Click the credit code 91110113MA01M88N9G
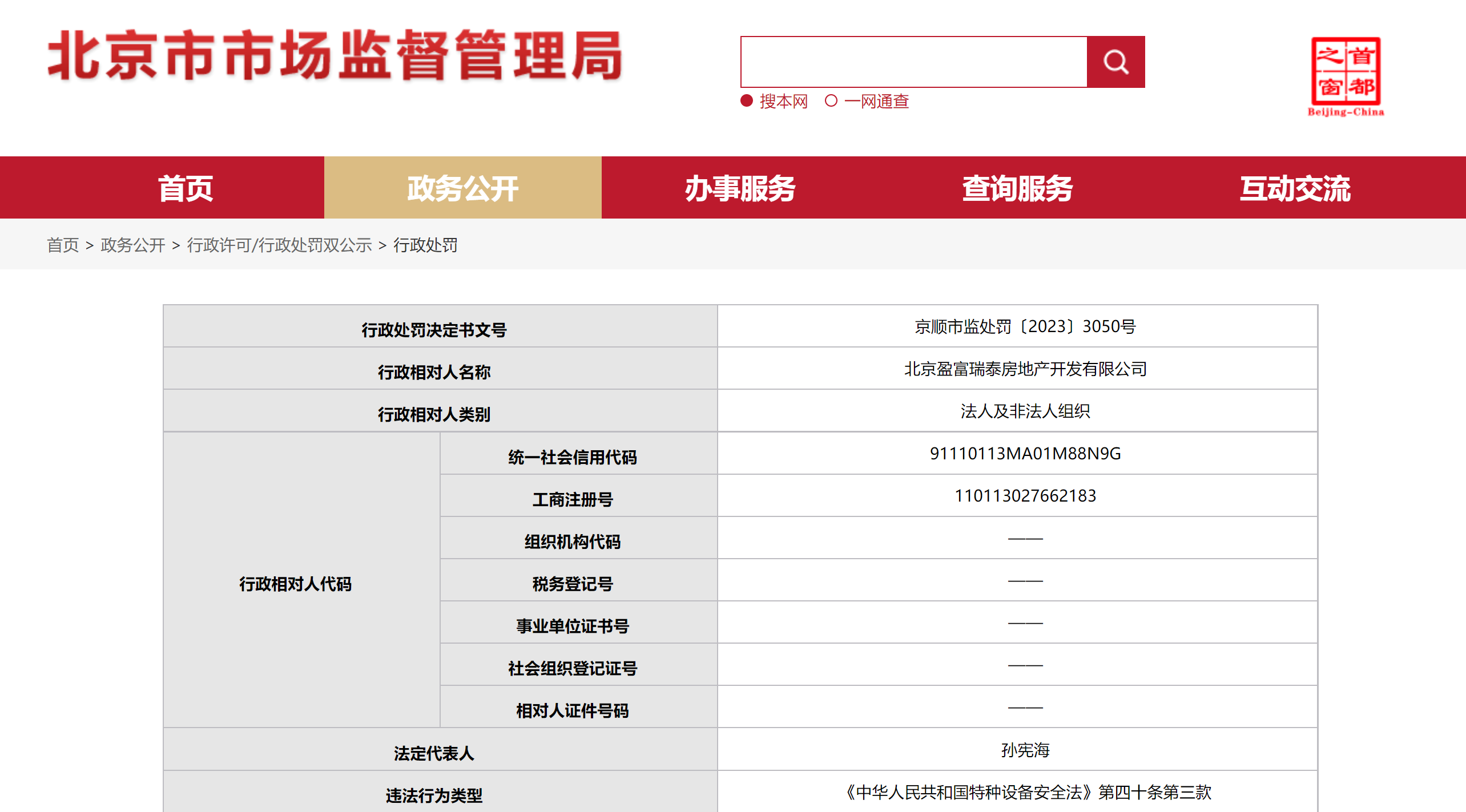 point(1025,453)
